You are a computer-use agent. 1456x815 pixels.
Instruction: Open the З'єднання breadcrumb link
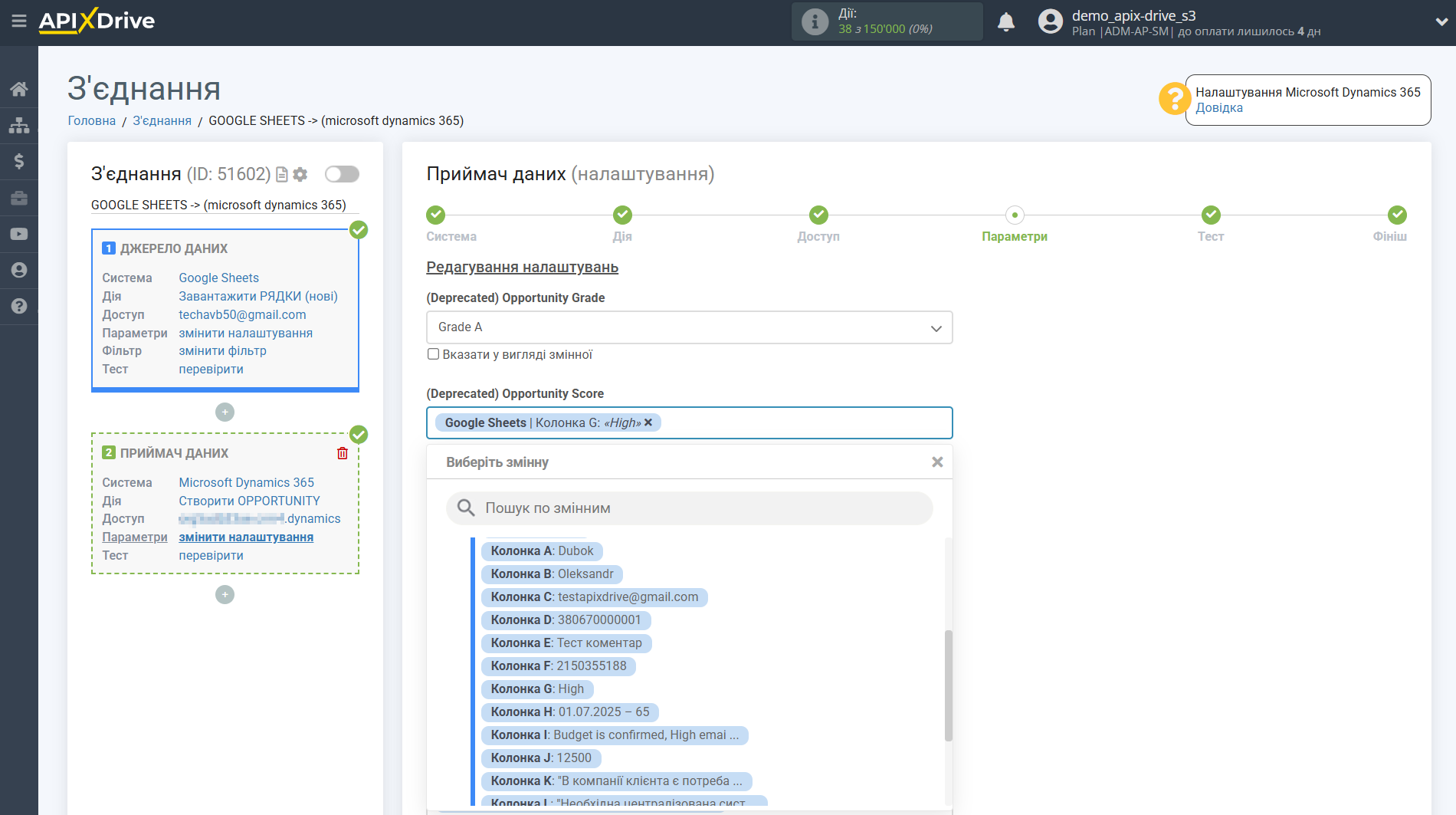tap(162, 121)
